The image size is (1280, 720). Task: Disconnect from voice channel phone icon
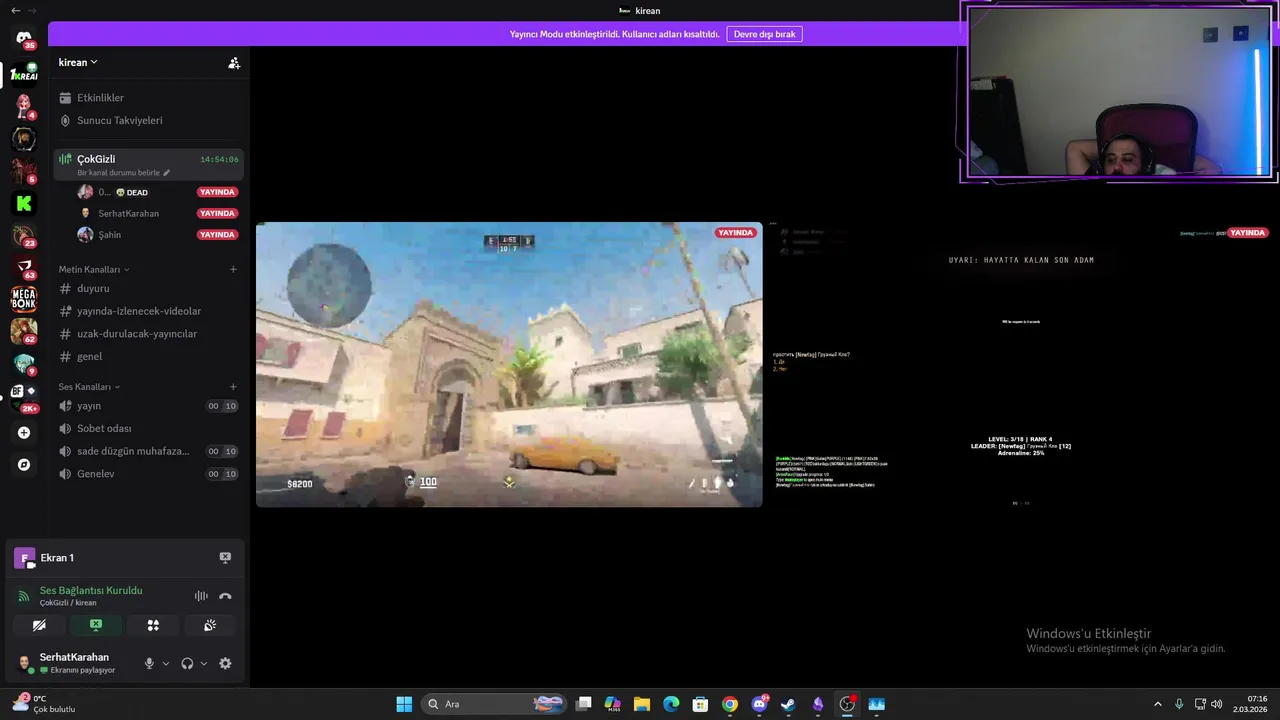225,596
